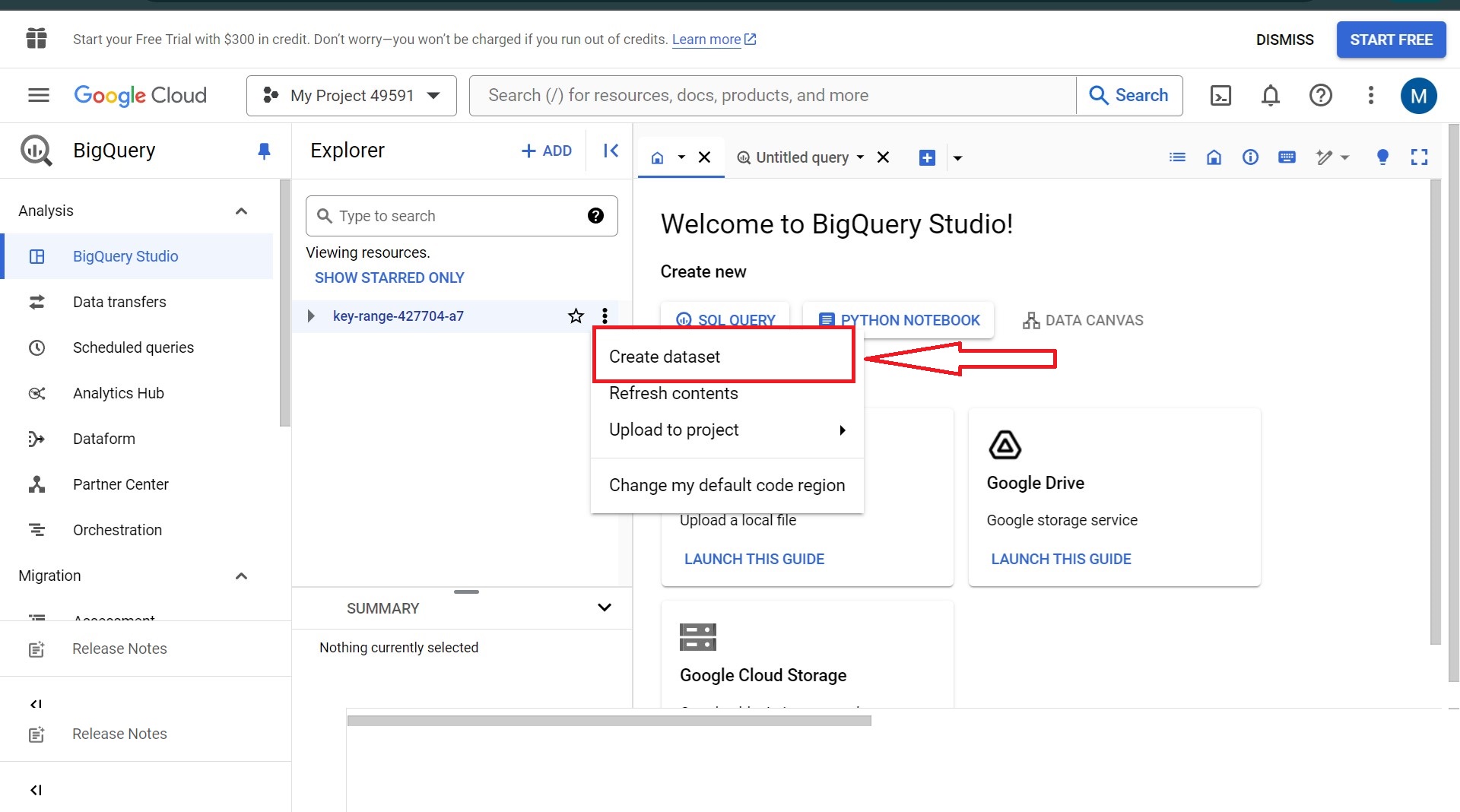Viewport: 1460px width, 812px height.
Task: Create a new query with plus icon
Action: (x=927, y=157)
